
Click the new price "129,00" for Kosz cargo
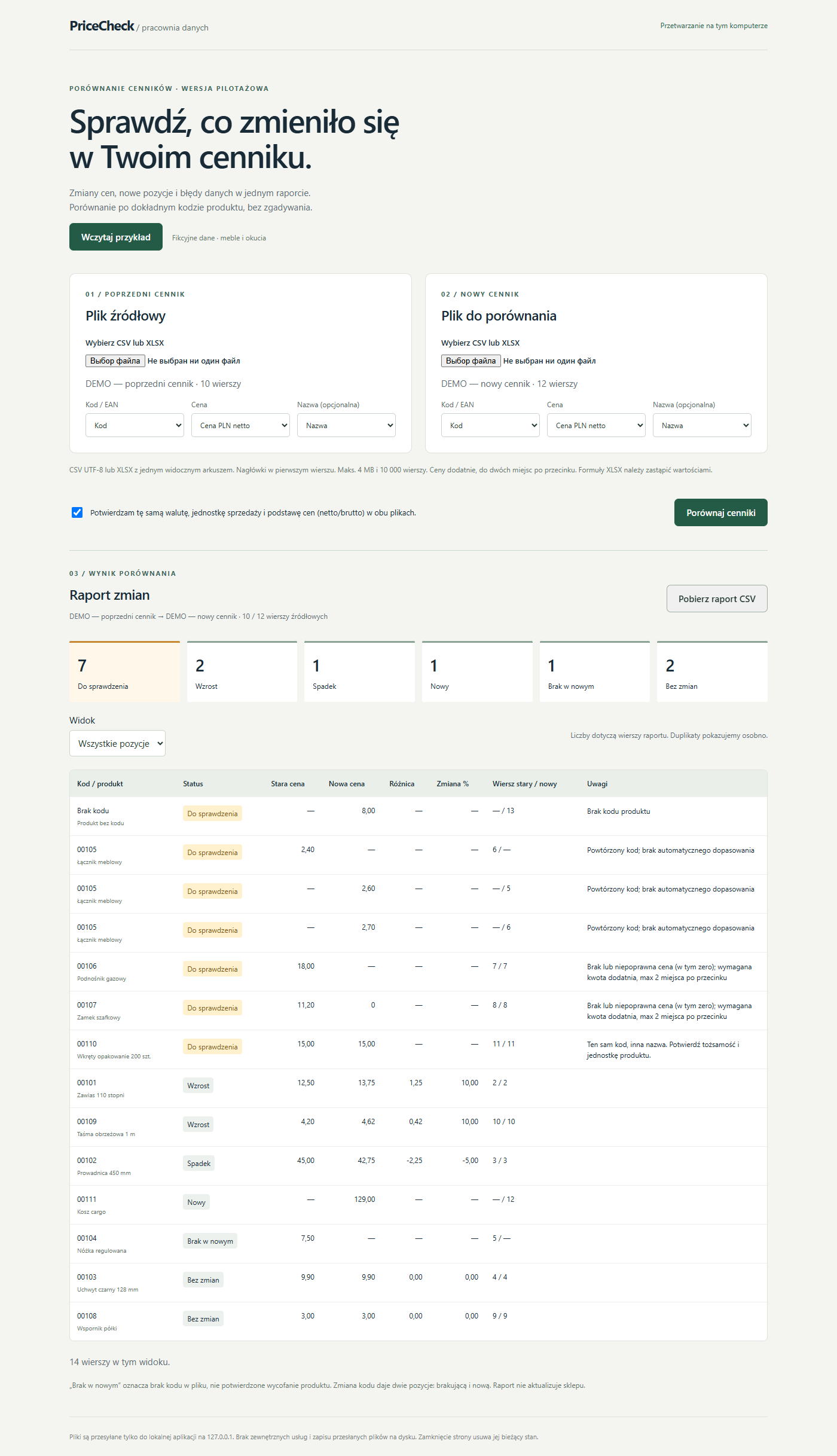365,1199
